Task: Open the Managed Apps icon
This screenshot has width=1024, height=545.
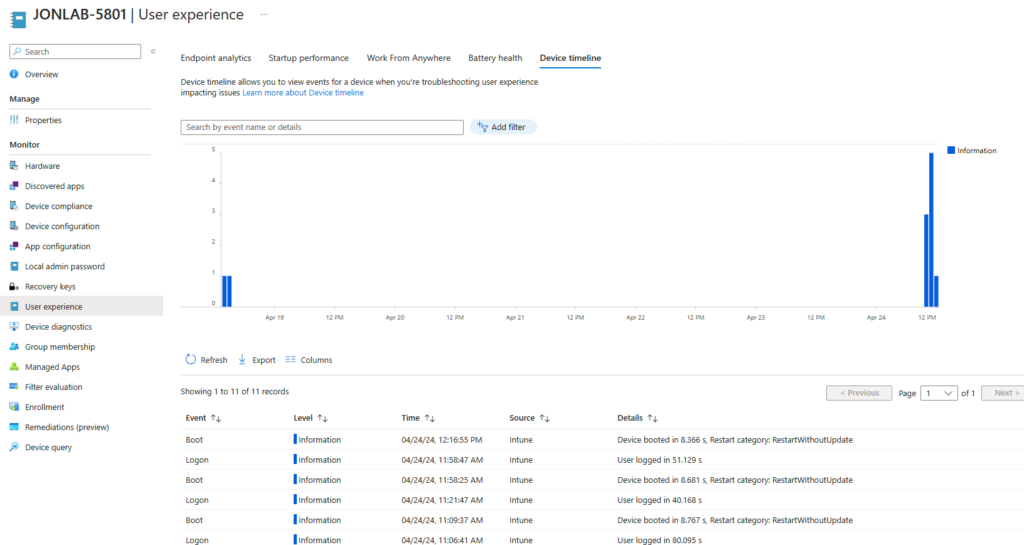Action: click(x=14, y=367)
